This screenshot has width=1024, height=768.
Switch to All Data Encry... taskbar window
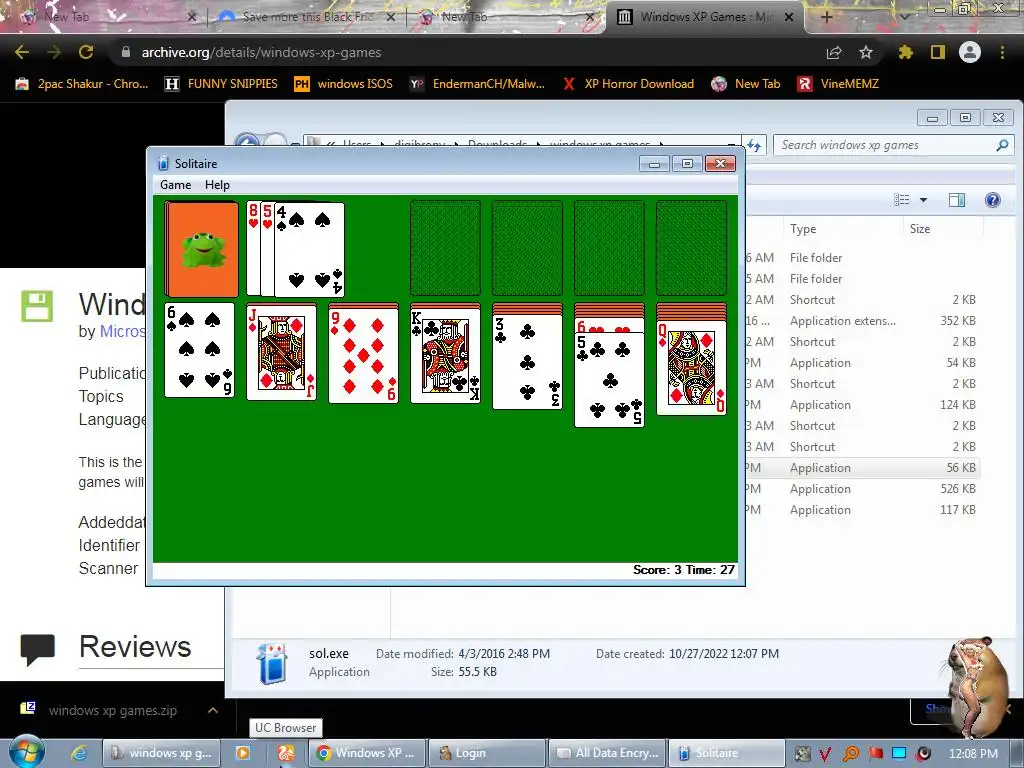click(607, 753)
